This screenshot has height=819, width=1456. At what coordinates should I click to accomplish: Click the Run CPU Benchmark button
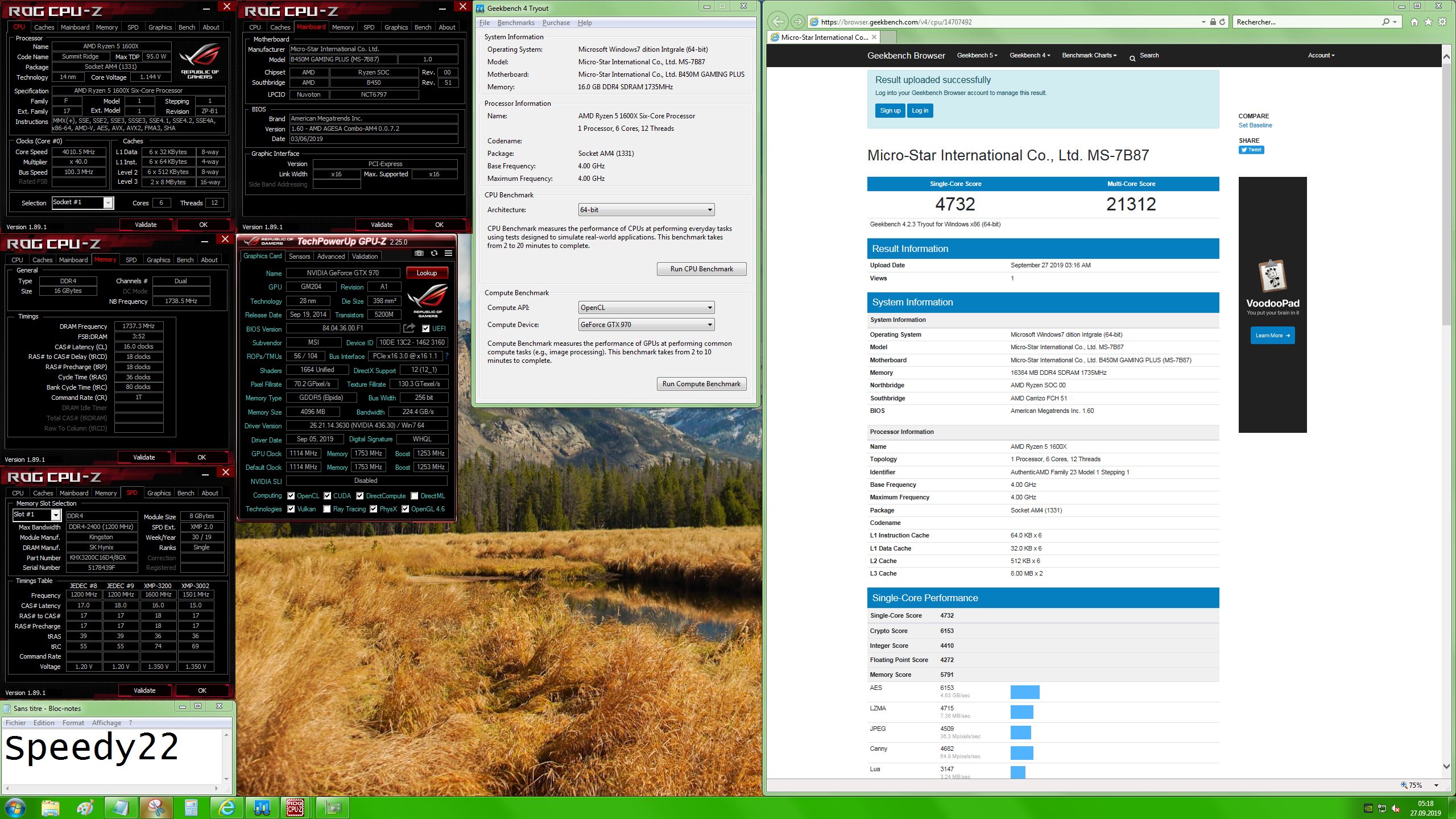pos(701,269)
